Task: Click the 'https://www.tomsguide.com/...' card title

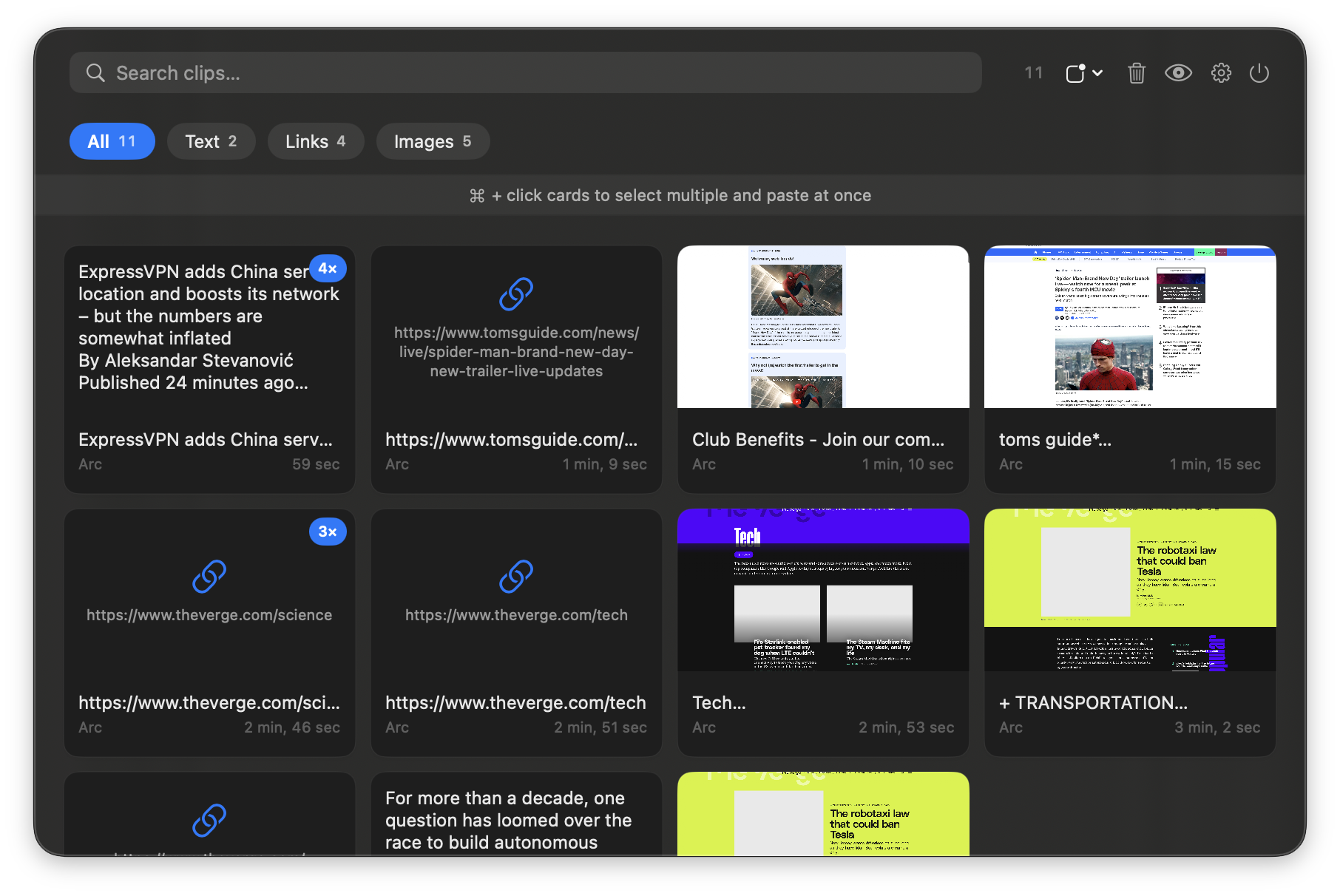Action: coord(511,439)
